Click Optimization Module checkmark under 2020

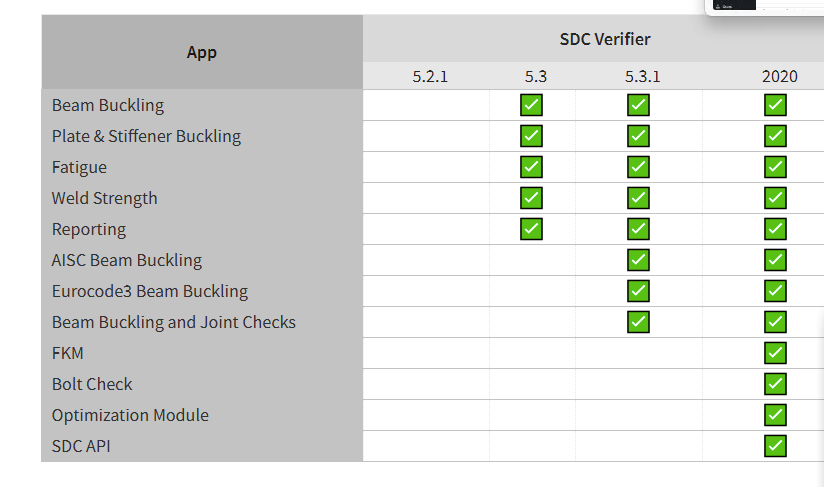tap(775, 415)
